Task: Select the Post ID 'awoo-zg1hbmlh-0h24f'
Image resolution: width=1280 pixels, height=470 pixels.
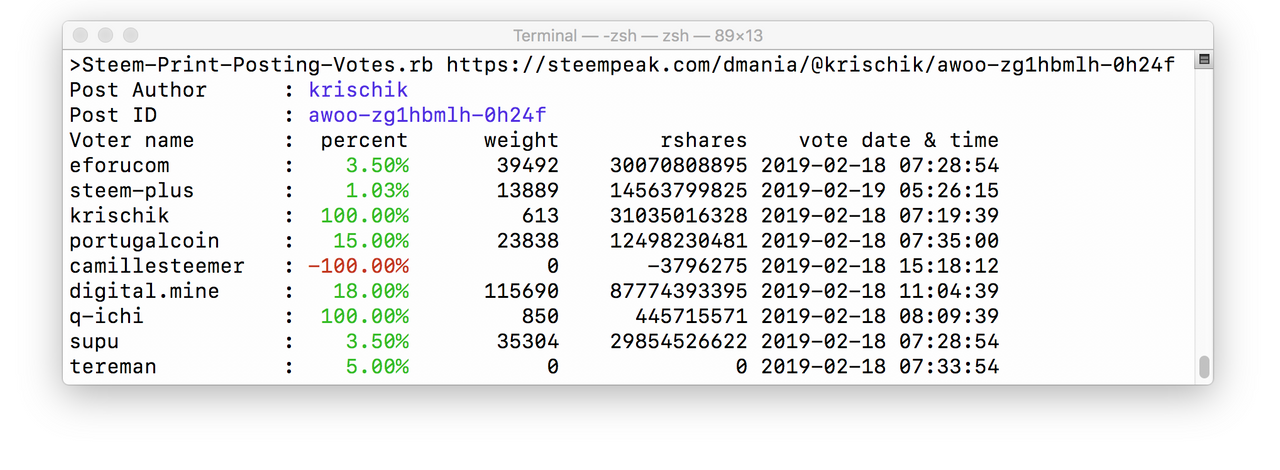Action: pos(427,115)
